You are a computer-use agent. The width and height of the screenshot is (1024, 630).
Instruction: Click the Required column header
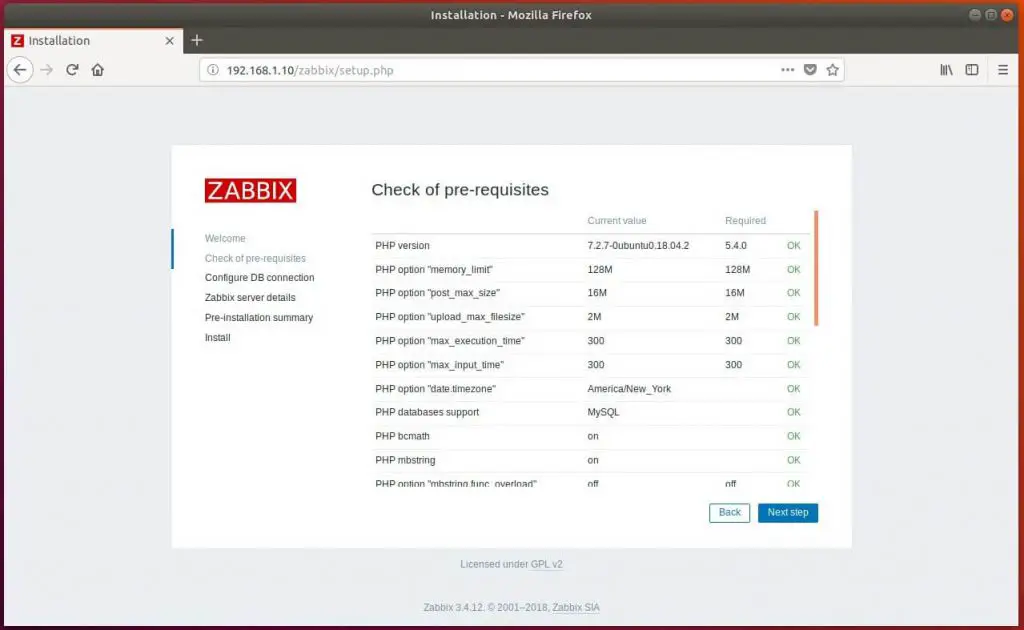745,221
